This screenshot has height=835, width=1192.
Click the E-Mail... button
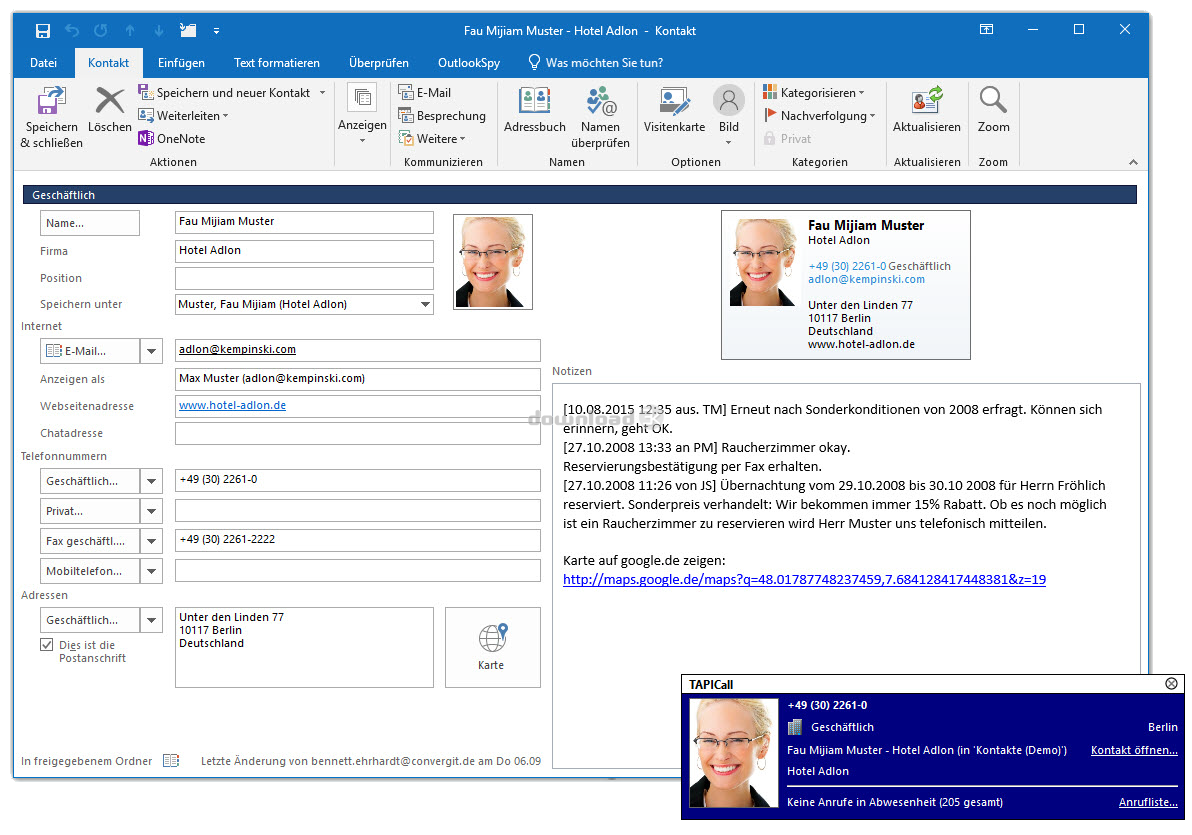coord(90,351)
